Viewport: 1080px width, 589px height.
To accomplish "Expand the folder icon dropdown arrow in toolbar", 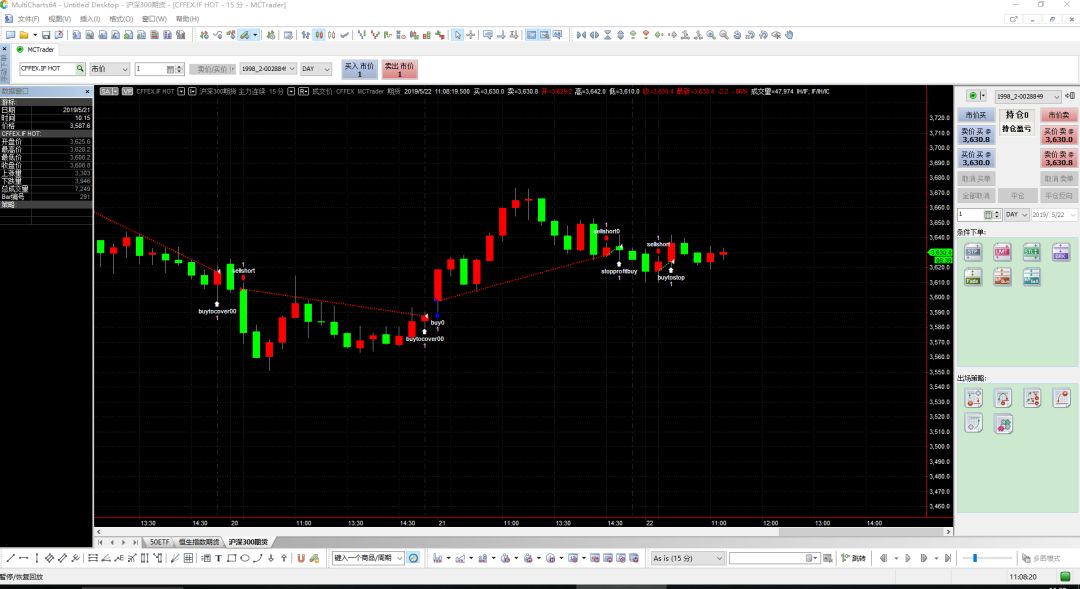I will (x=34, y=34).
